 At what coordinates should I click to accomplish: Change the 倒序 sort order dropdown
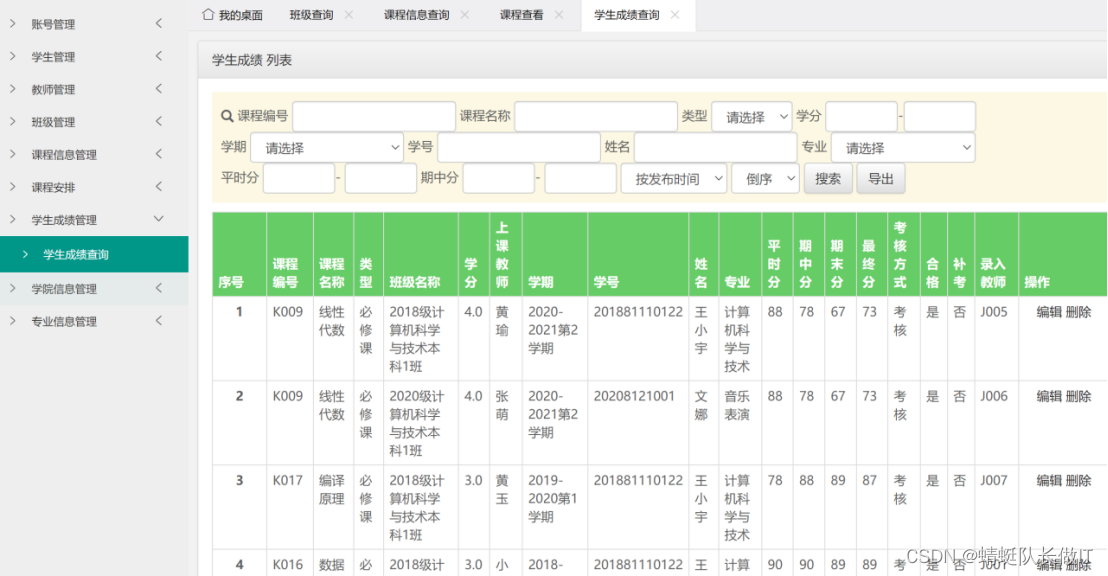click(x=765, y=179)
